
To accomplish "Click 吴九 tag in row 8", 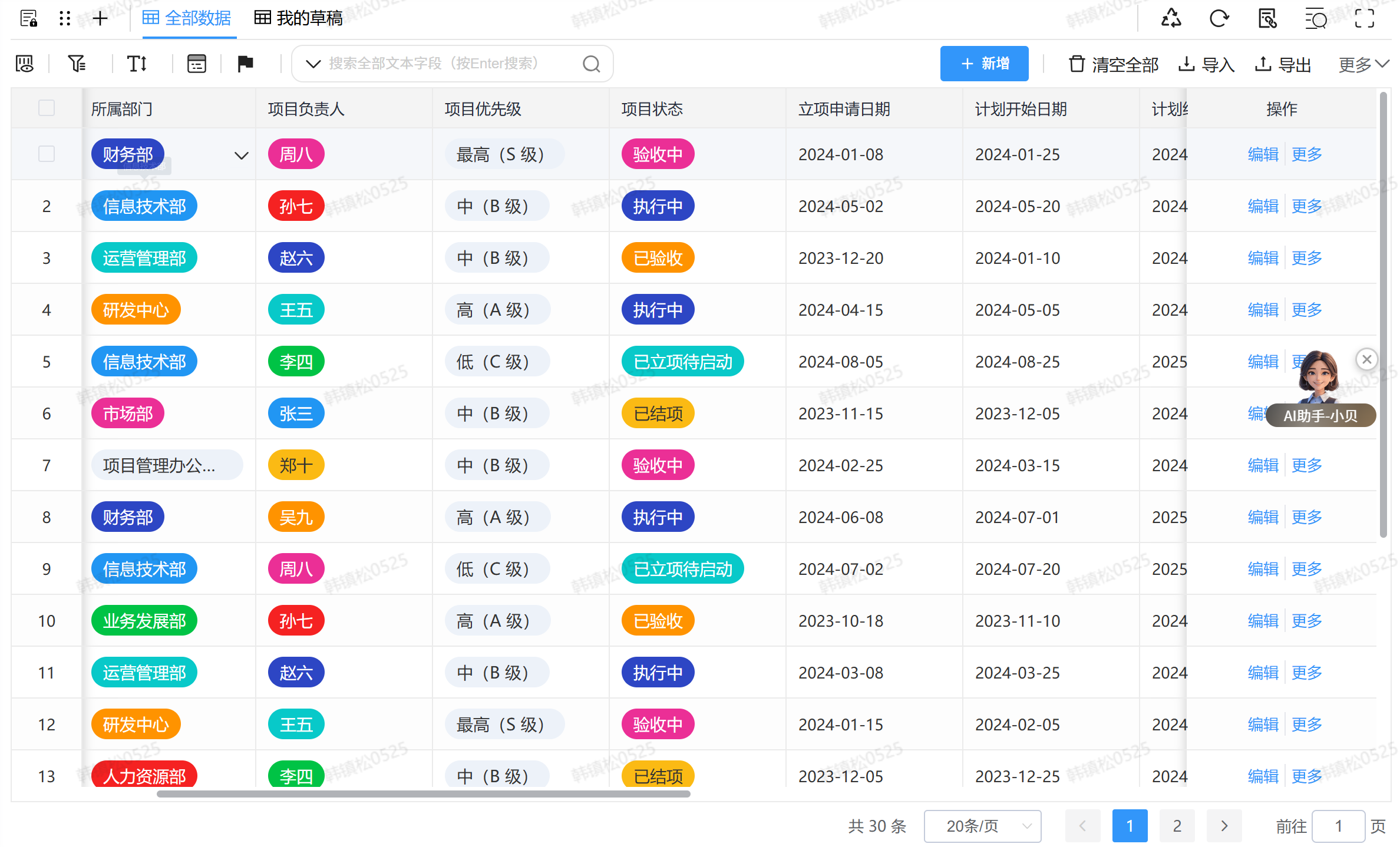I will pyautogui.click(x=296, y=517).
